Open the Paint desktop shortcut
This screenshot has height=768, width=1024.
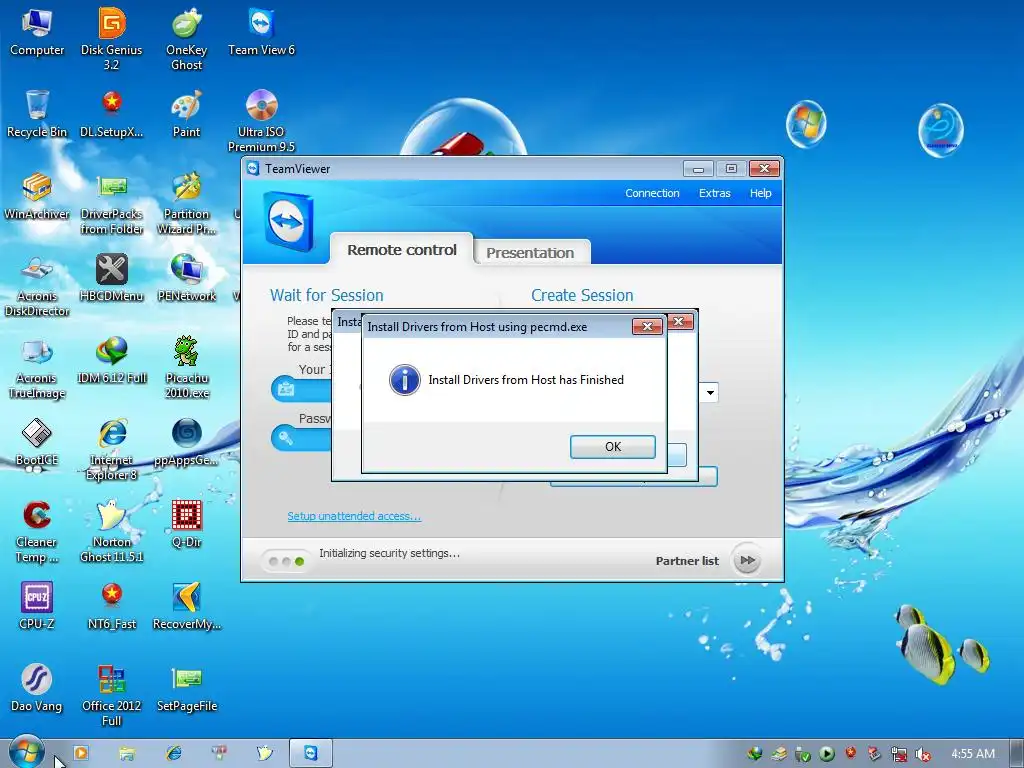[187, 114]
